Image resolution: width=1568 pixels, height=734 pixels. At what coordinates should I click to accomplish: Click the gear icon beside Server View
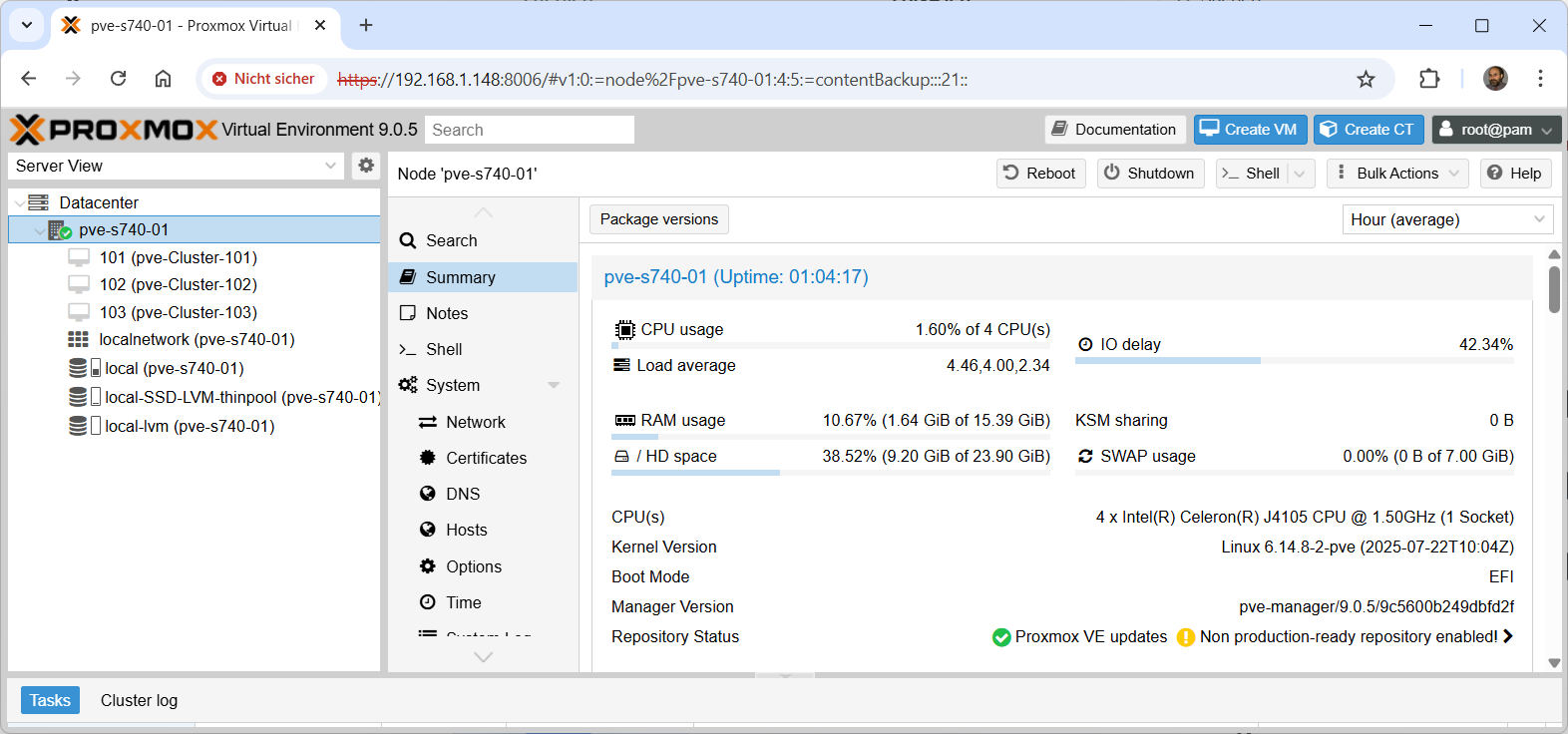click(x=366, y=166)
